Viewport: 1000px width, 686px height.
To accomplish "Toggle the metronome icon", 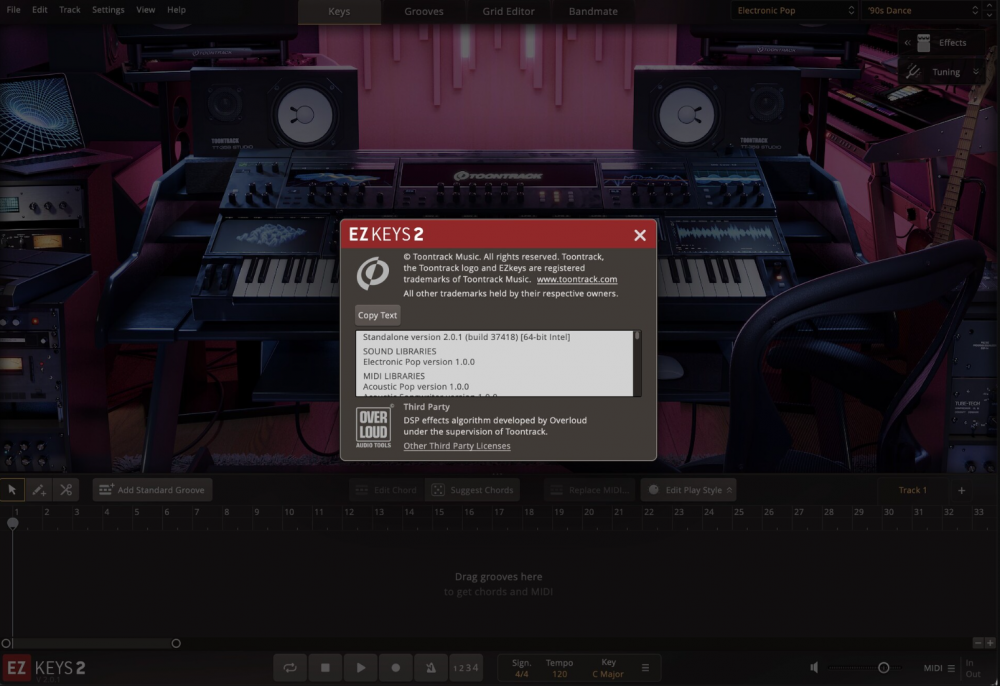I will [x=431, y=668].
